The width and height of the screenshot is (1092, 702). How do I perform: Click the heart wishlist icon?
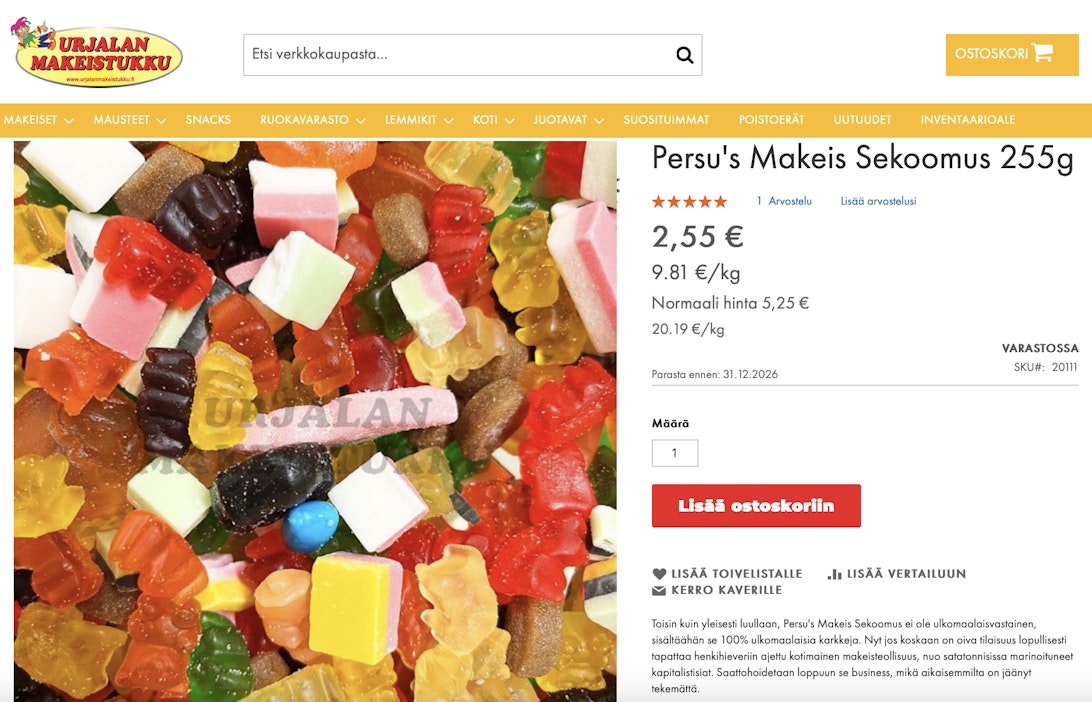(659, 574)
